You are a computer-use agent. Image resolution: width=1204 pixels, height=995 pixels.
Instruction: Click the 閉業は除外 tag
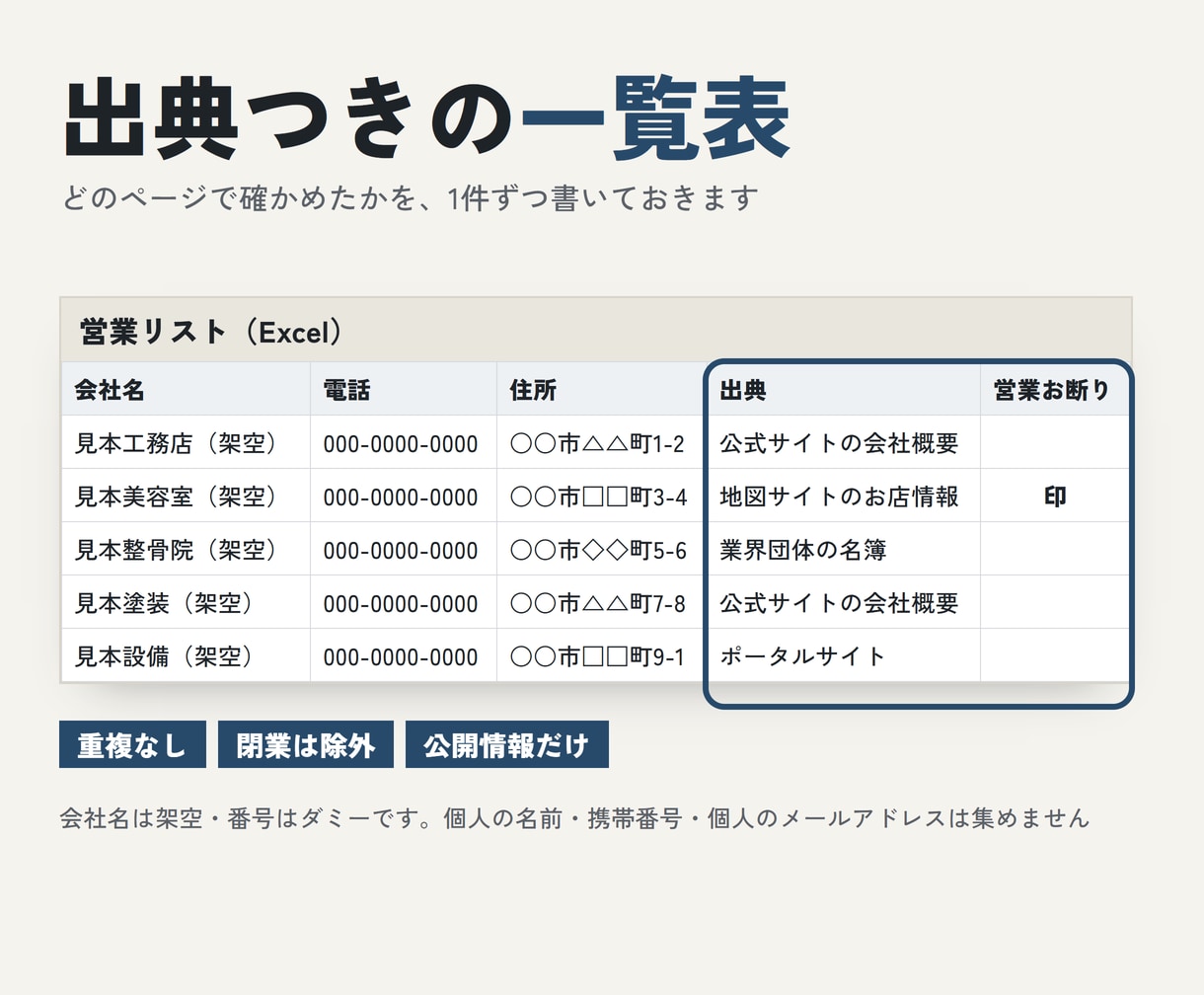306,744
